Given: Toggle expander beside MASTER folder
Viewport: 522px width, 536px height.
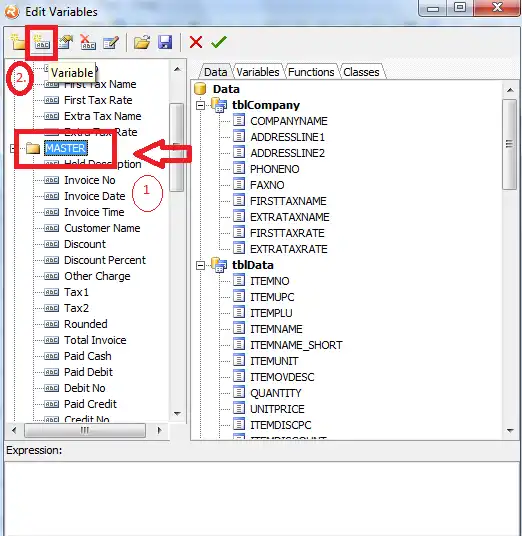Looking at the screenshot, I should tap(13, 148).
